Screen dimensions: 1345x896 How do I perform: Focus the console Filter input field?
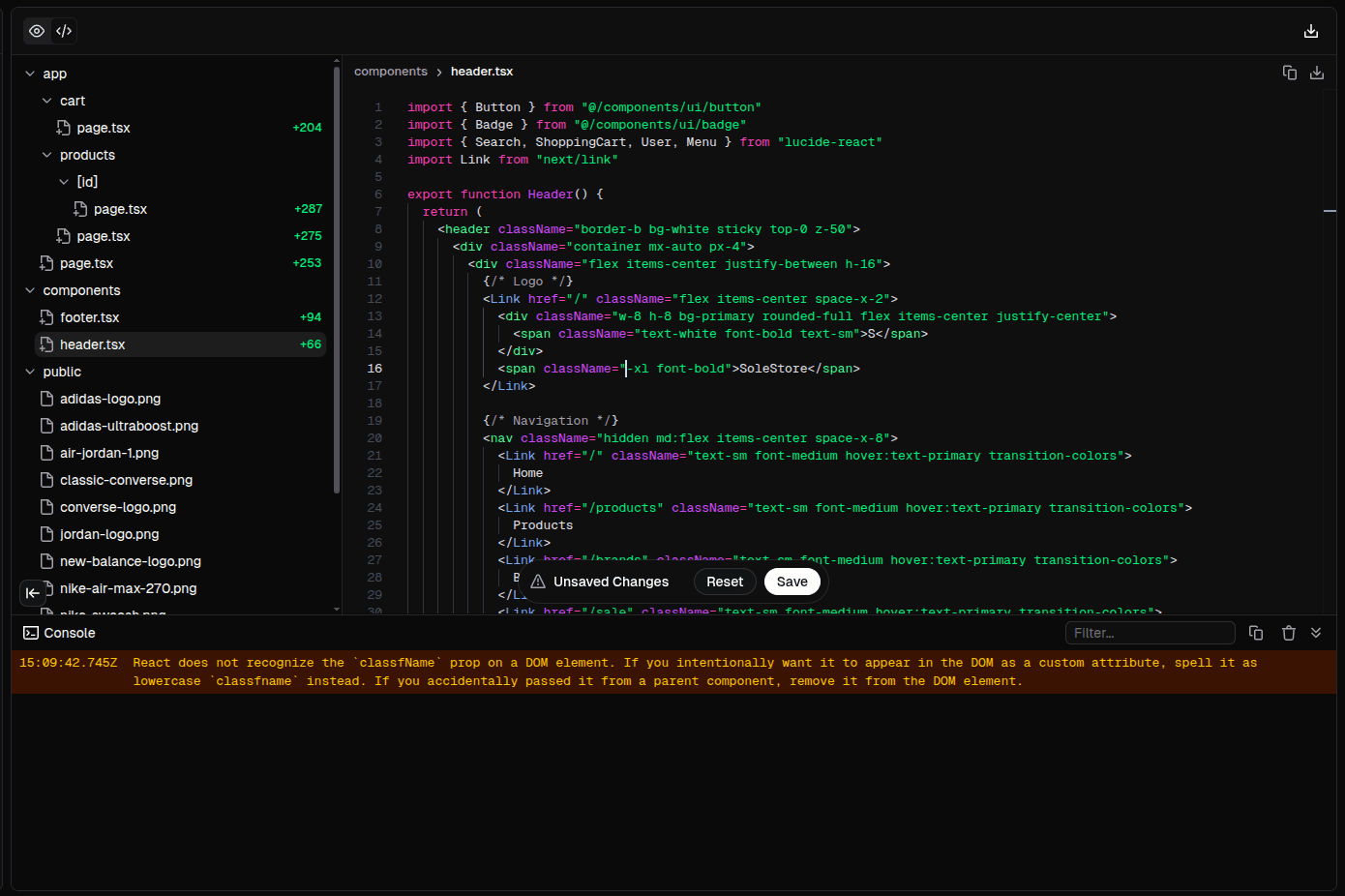[x=1150, y=633]
